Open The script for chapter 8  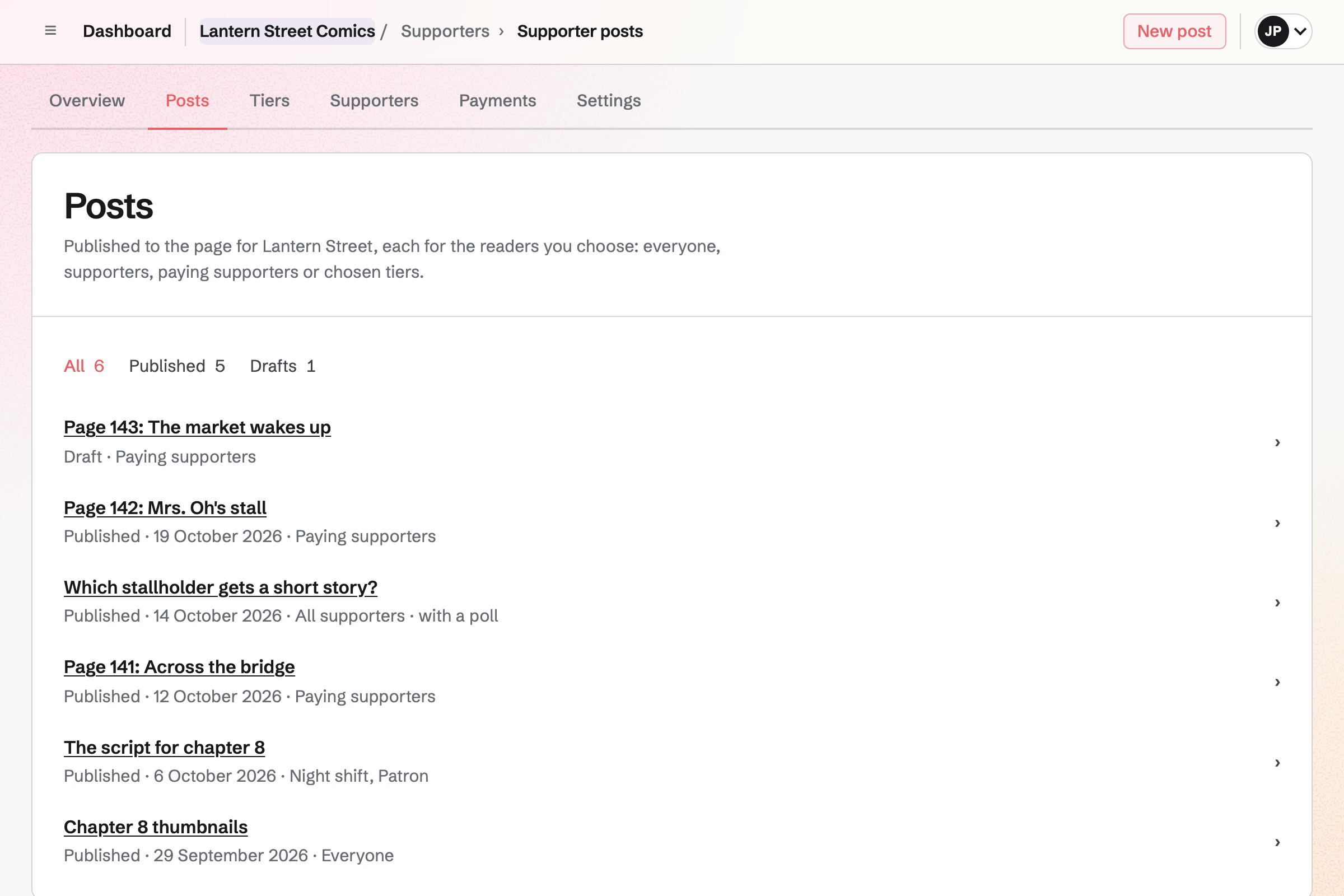165,748
